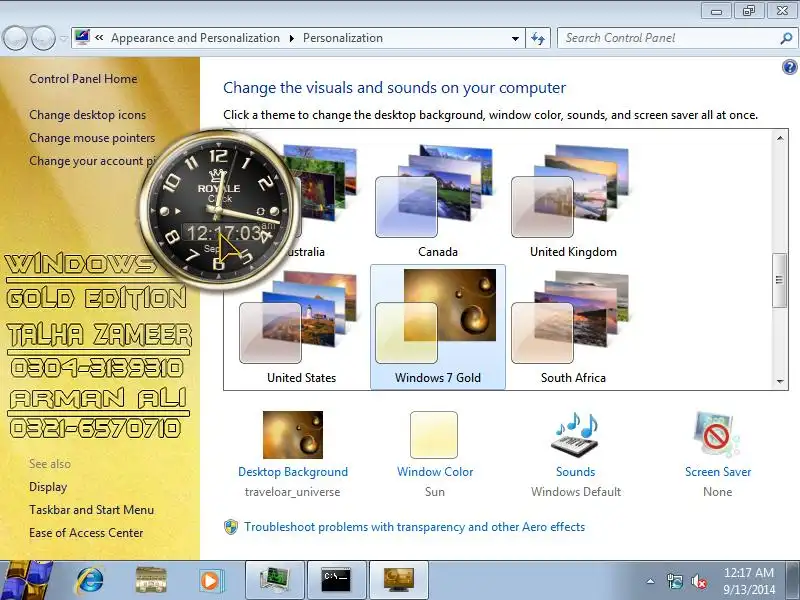
Task: Go back with the Back arrow button
Action: pos(15,38)
